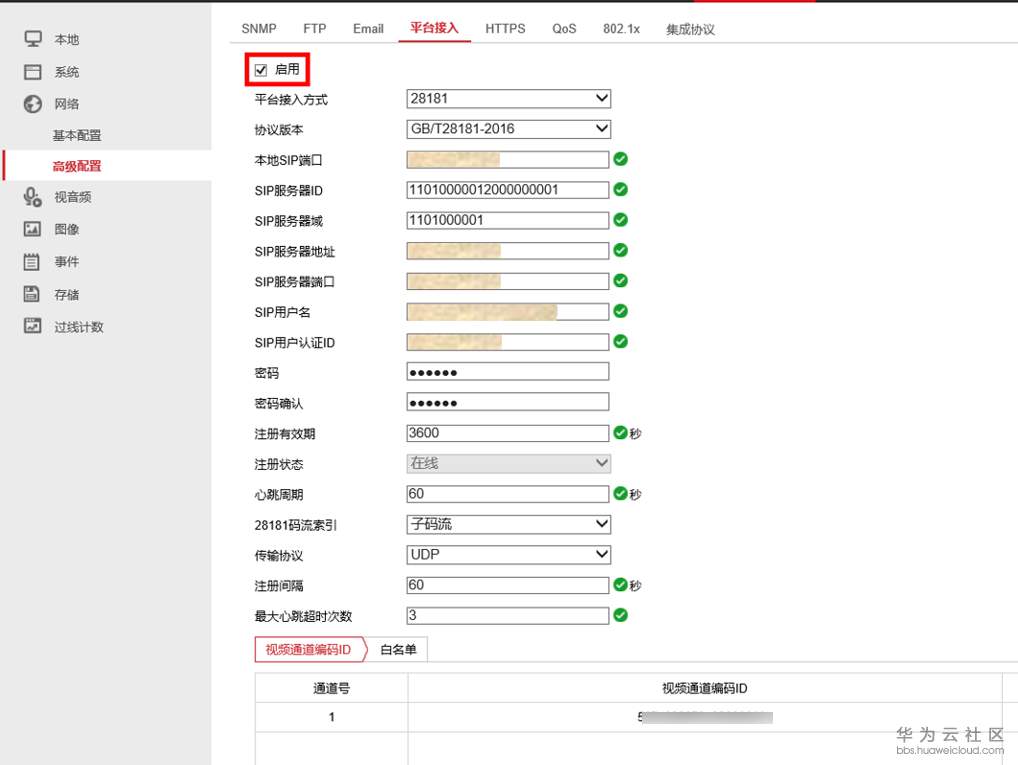Click the 密码确认 password field
This screenshot has width=1018, height=765.
(508, 402)
